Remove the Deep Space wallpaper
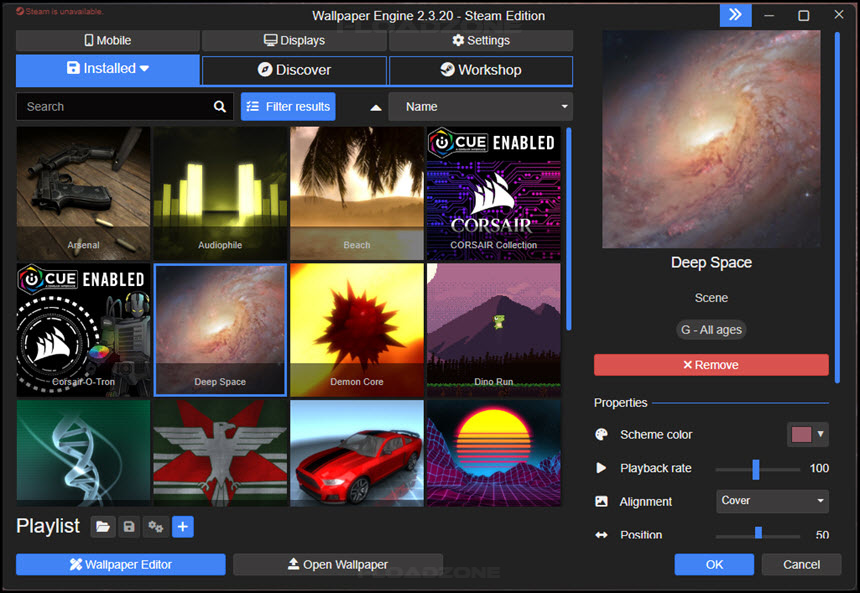Viewport: 860px width, 593px height. pos(711,365)
